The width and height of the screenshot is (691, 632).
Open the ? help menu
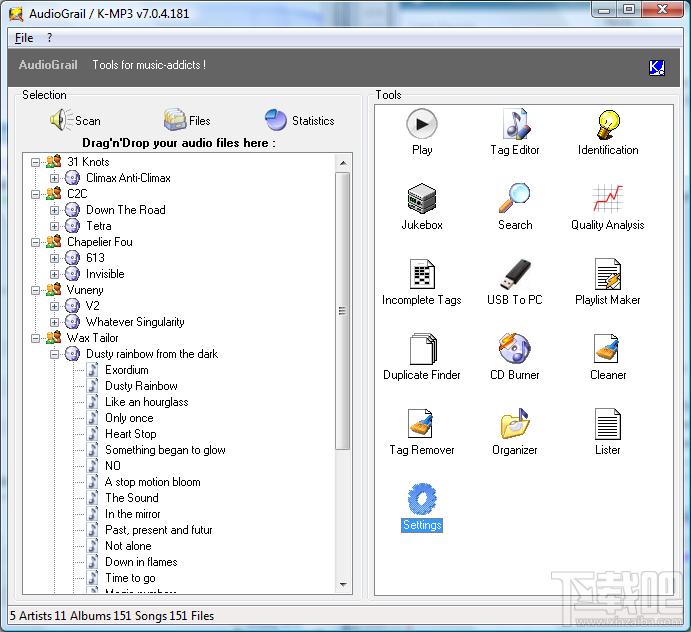tap(49, 38)
